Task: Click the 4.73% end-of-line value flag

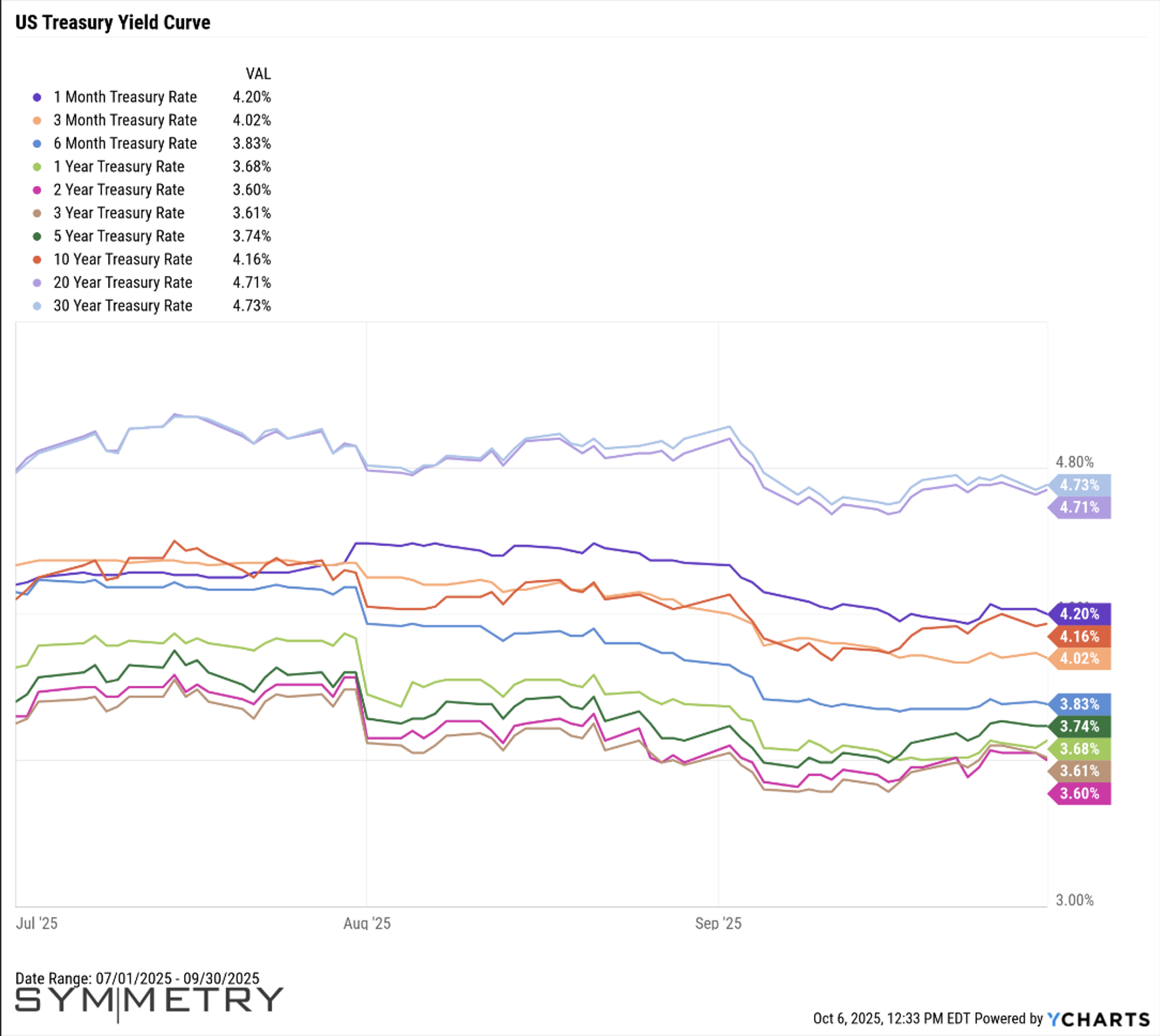Action: [1079, 485]
